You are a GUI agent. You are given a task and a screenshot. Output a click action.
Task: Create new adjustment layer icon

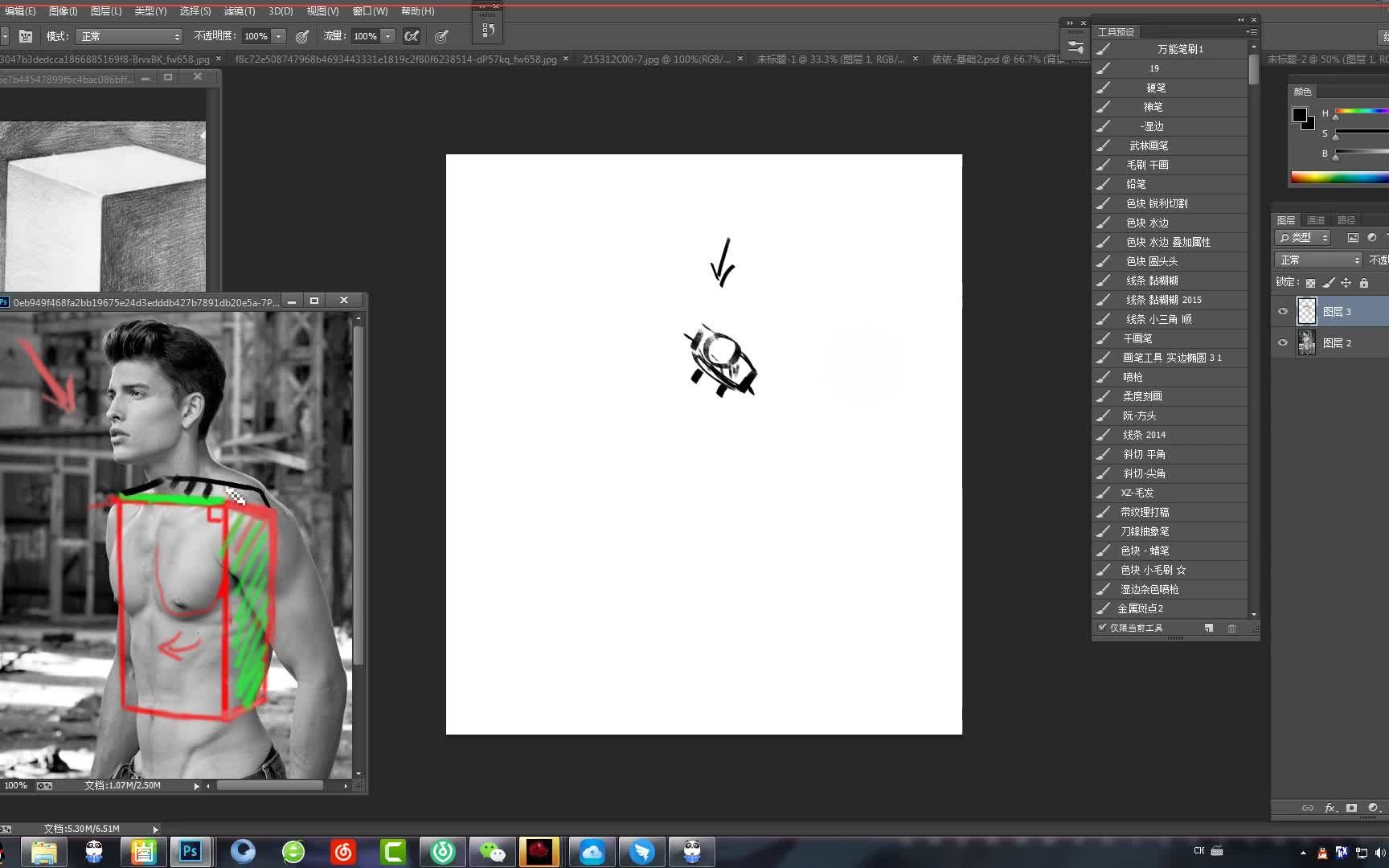pyautogui.click(x=1373, y=808)
